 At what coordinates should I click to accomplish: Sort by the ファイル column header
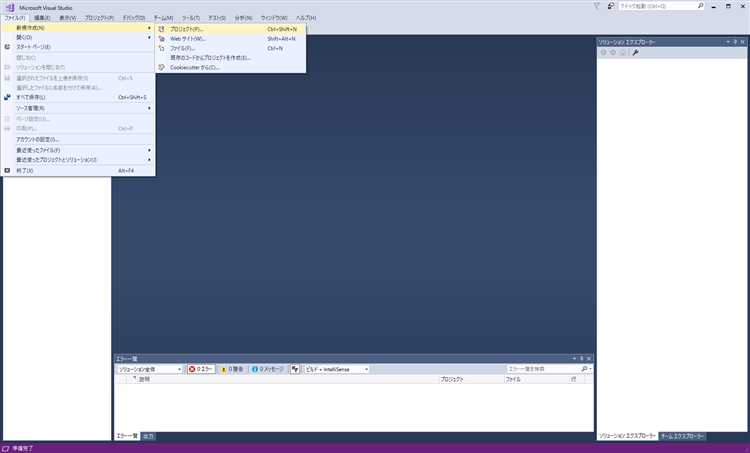pos(513,379)
